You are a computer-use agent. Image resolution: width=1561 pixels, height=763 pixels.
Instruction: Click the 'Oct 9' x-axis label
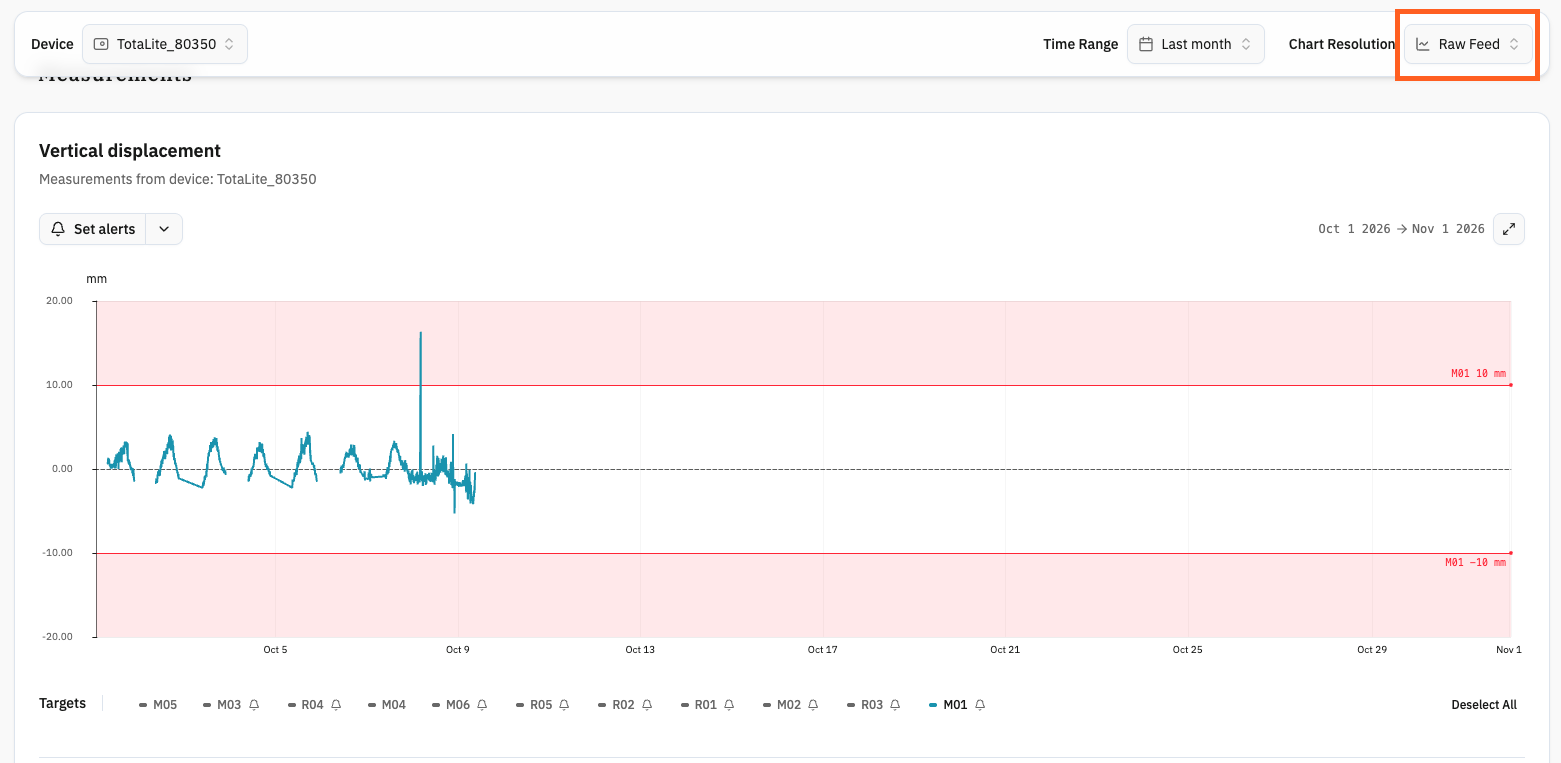pos(457,650)
